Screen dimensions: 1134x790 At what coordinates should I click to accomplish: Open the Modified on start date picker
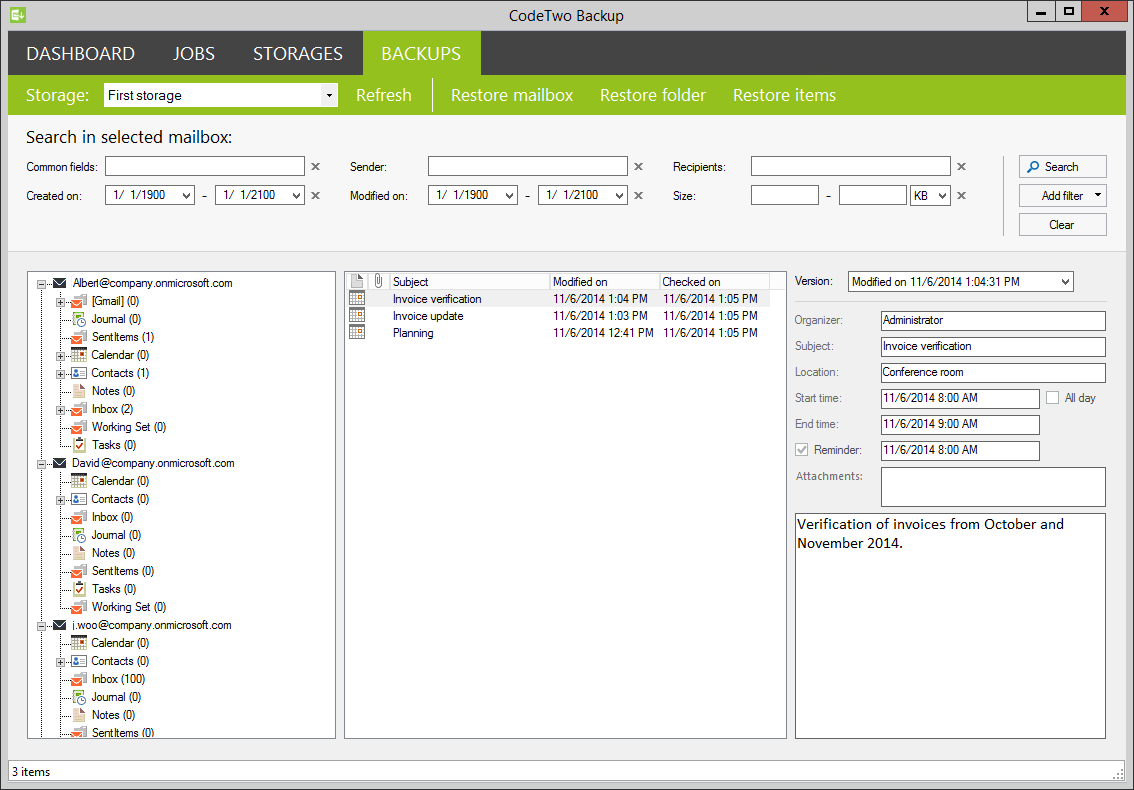tap(510, 195)
